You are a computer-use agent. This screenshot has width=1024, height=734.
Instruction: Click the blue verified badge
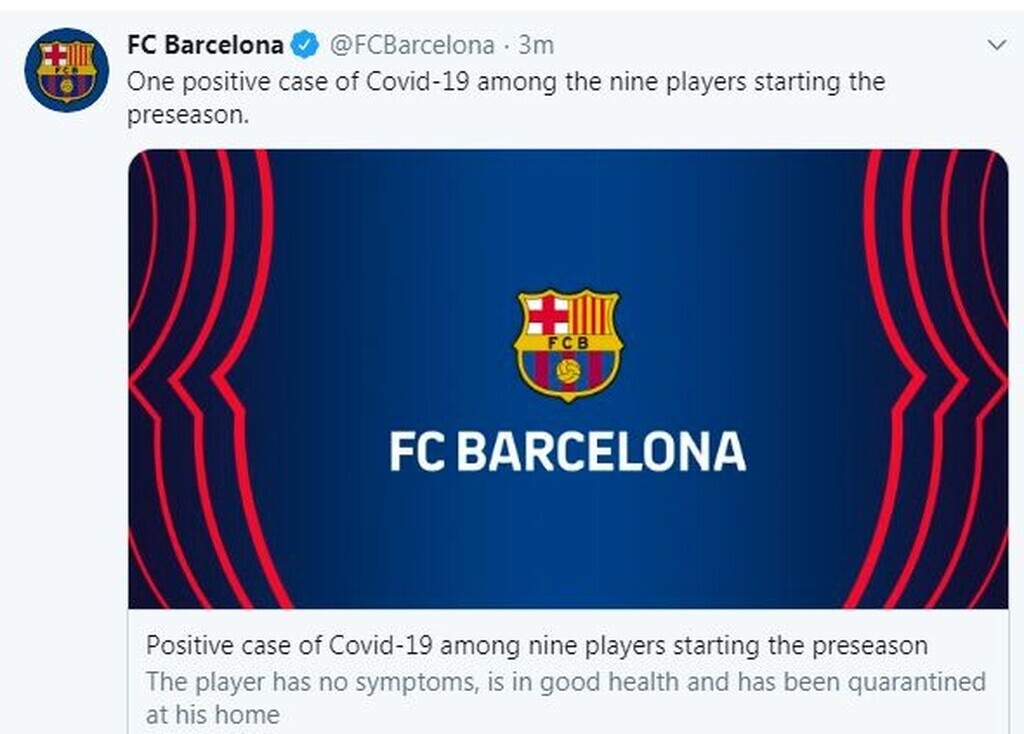click(x=304, y=45)
